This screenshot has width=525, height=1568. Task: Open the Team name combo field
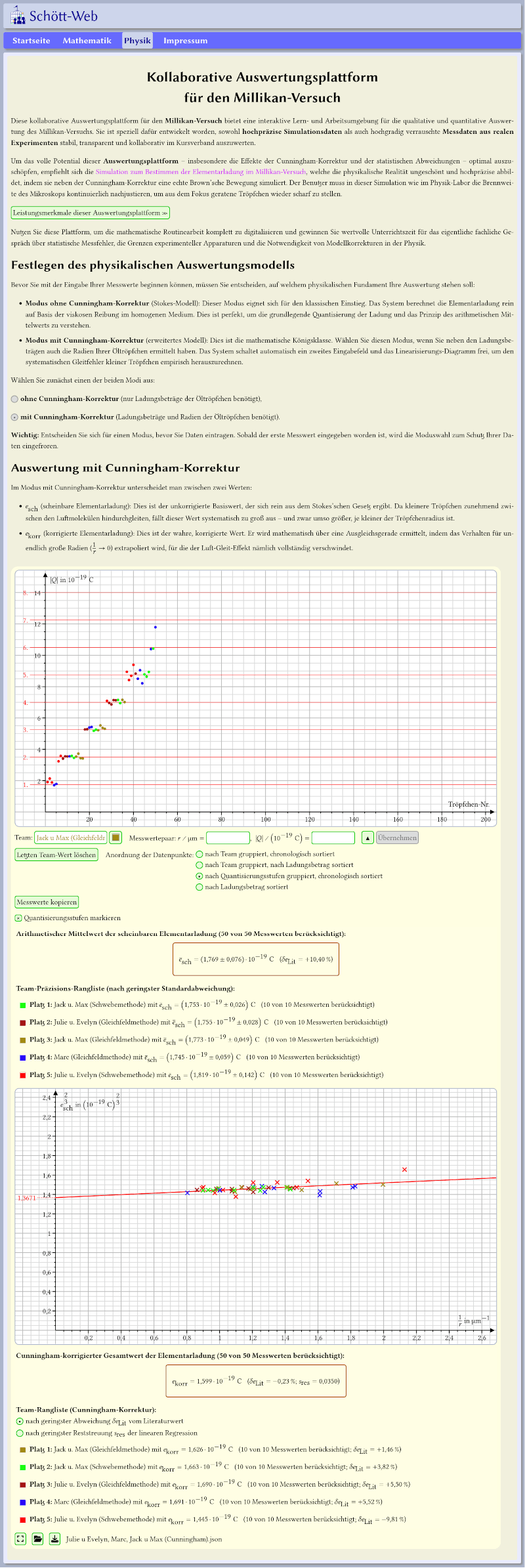coord(71,837)
